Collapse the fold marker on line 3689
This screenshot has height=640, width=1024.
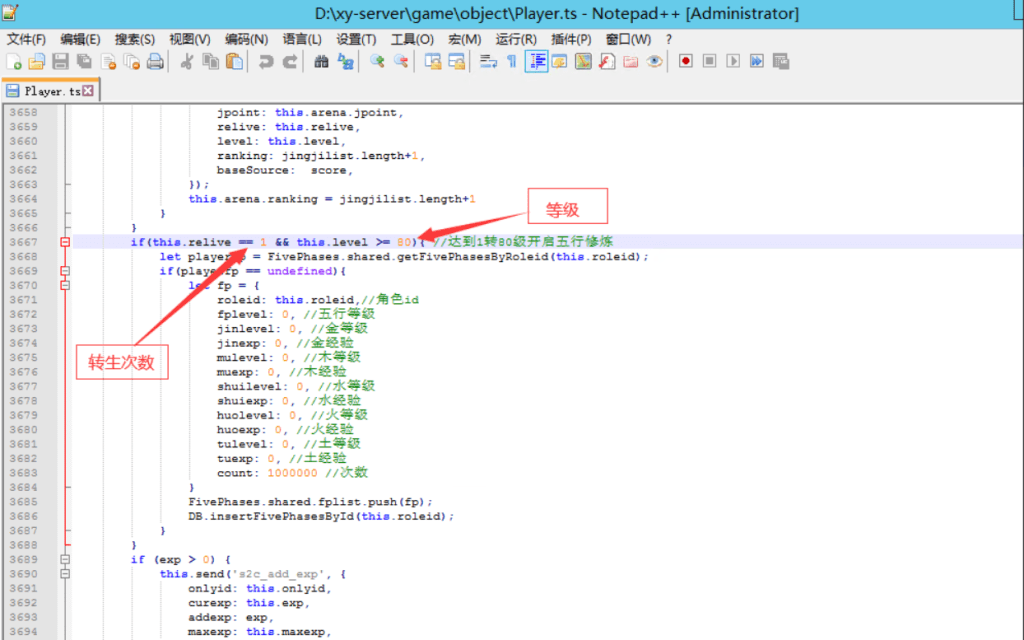(65, 559)
